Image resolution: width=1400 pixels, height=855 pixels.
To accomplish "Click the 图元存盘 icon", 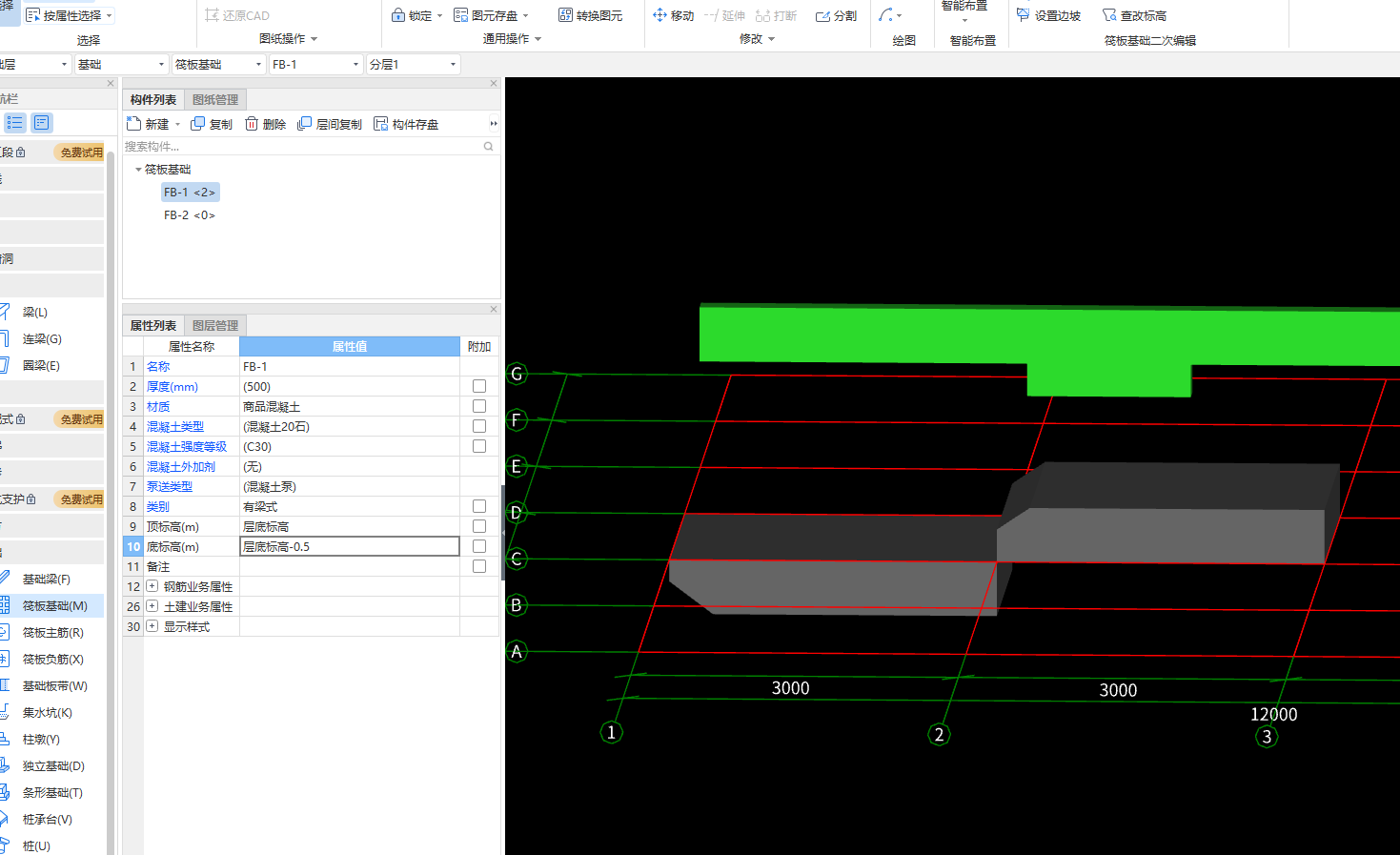I will (461, 15).
